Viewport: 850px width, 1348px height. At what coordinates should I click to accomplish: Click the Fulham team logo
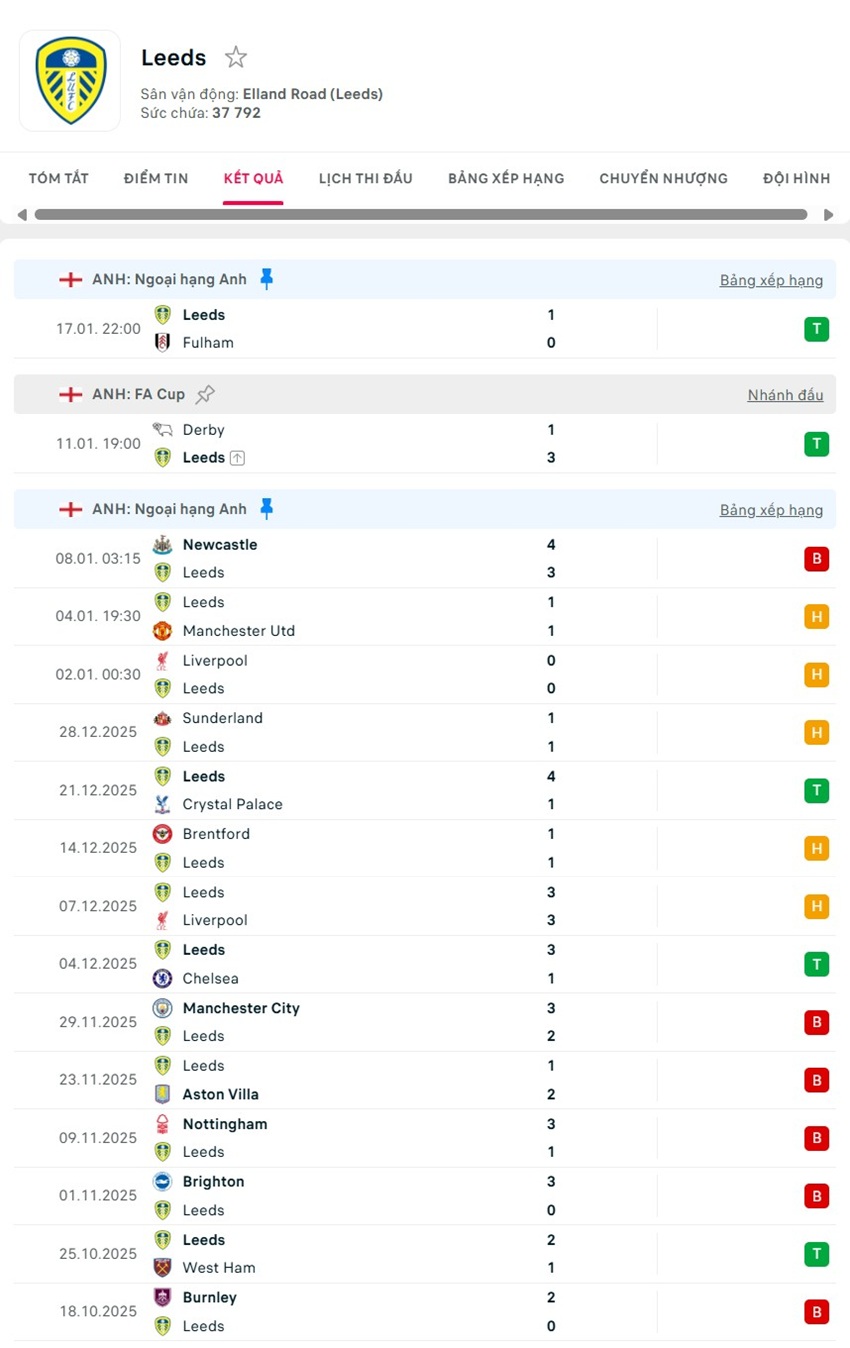pyautogui.click(x=162, y=342)
